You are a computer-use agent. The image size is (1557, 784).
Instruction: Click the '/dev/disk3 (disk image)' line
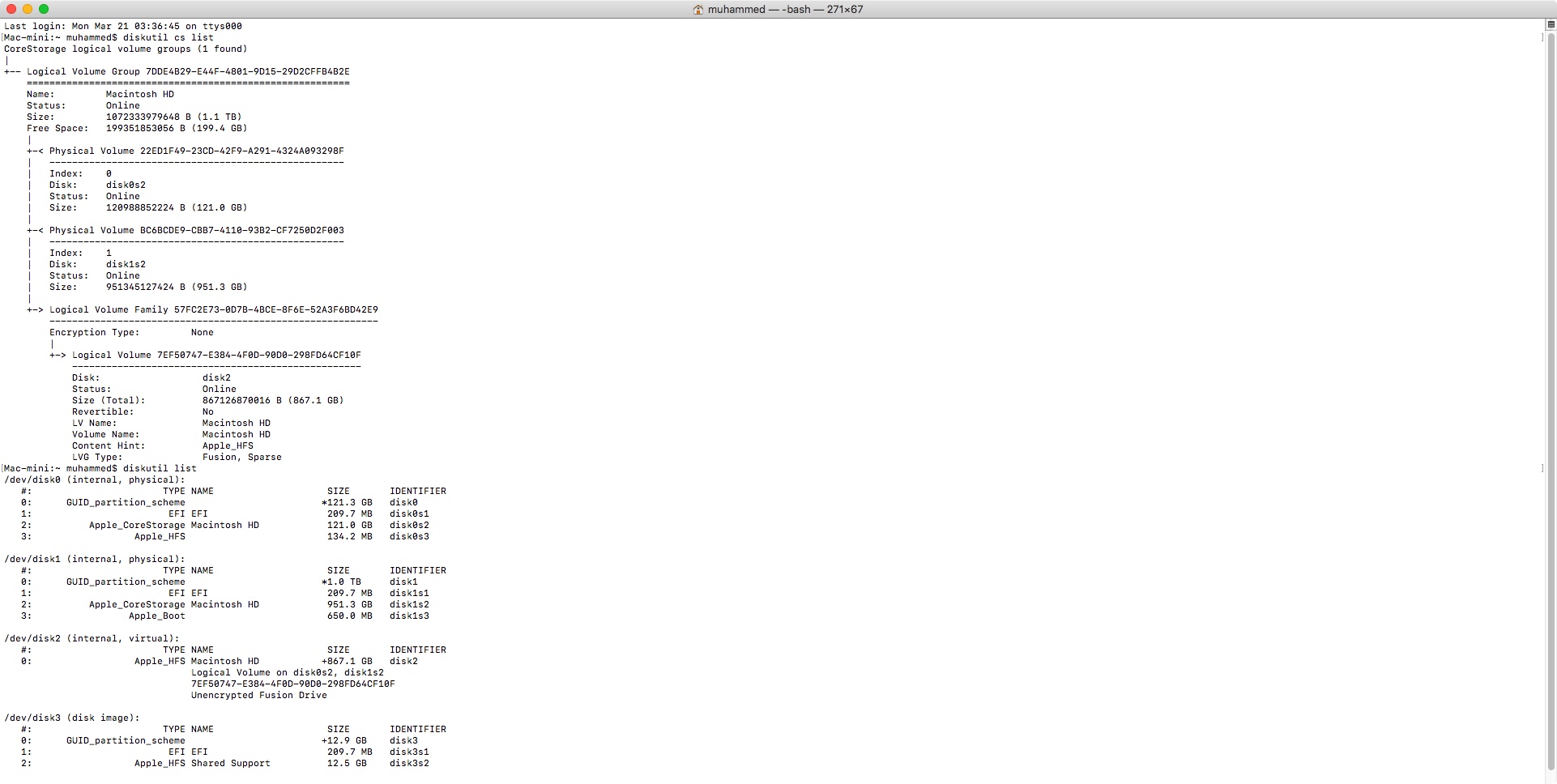(72, 718)
